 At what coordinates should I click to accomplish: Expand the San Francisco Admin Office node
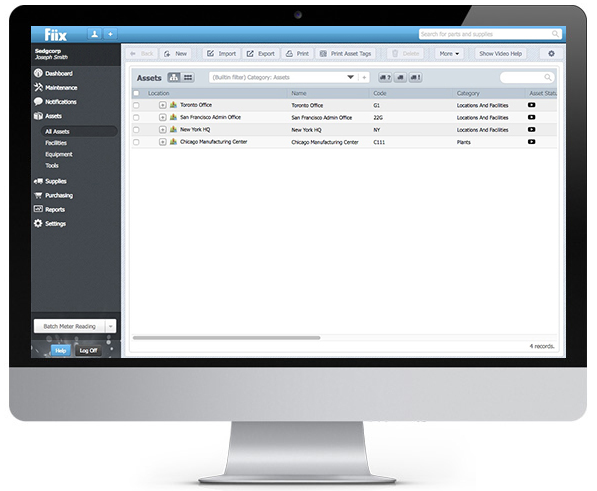(163, 117)
